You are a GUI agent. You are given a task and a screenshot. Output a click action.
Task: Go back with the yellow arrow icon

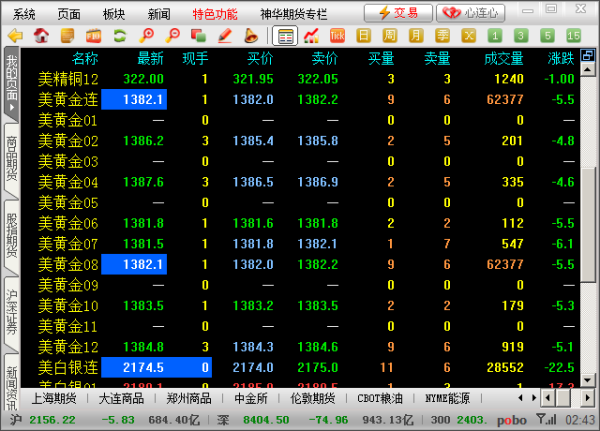click(x=16, y=36)
